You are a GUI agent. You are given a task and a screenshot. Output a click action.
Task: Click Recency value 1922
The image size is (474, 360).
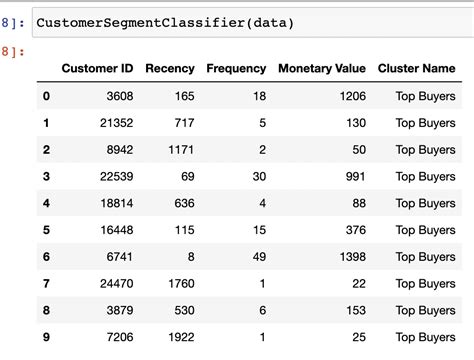click(181, 337)
